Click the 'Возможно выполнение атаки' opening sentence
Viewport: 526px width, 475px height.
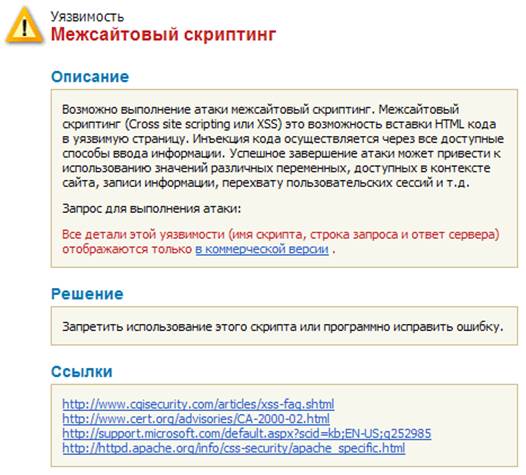[x=219, y=109]
